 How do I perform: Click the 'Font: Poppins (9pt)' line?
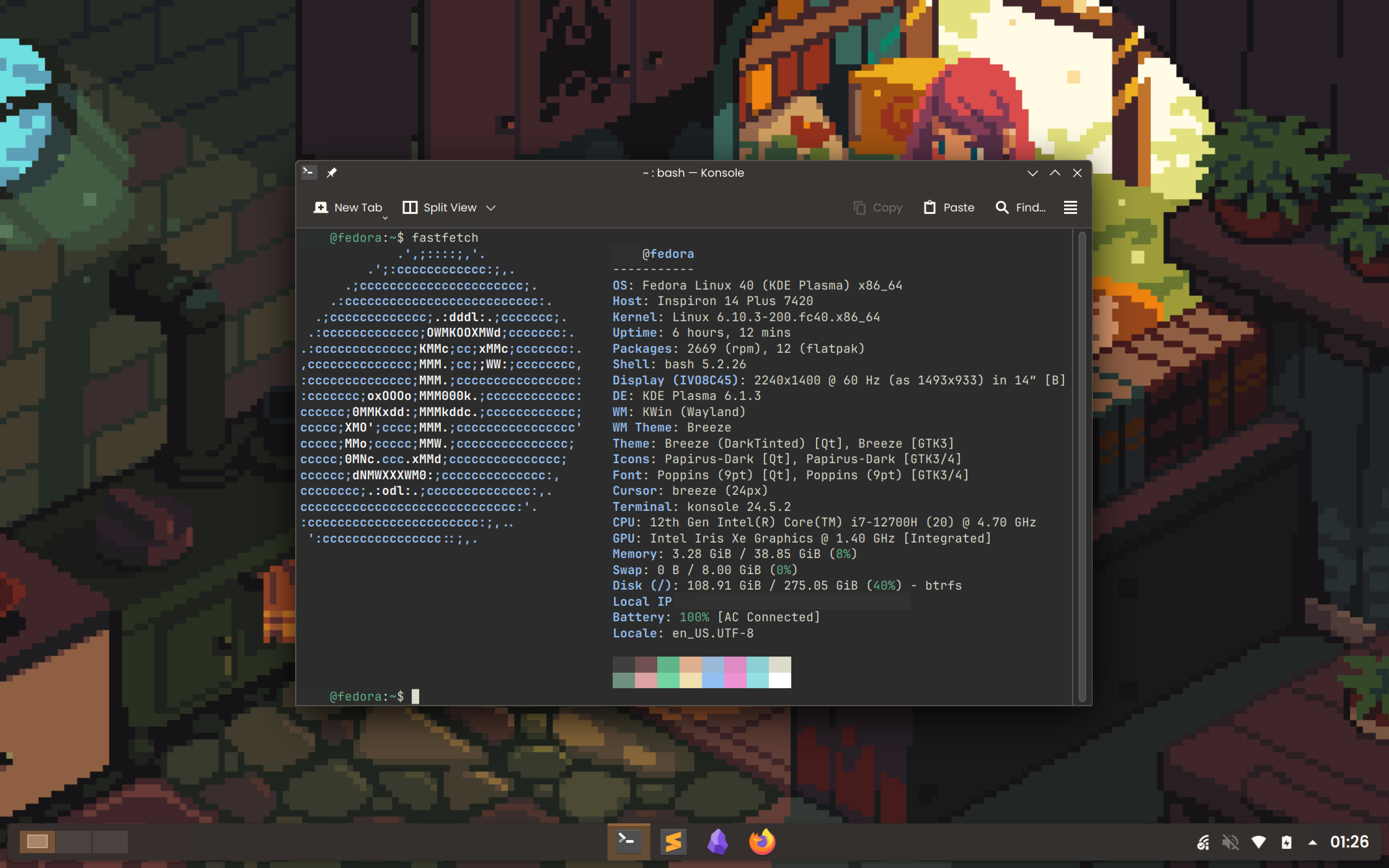[x=790, y=475]
